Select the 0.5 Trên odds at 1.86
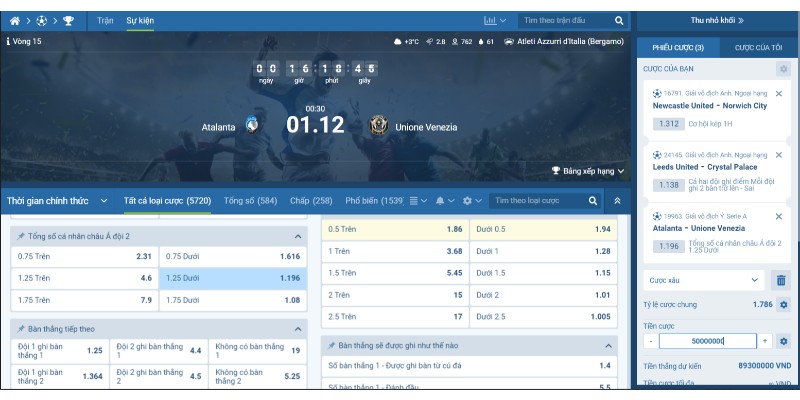Screen dimensions: 800x400 pos(396,229)
